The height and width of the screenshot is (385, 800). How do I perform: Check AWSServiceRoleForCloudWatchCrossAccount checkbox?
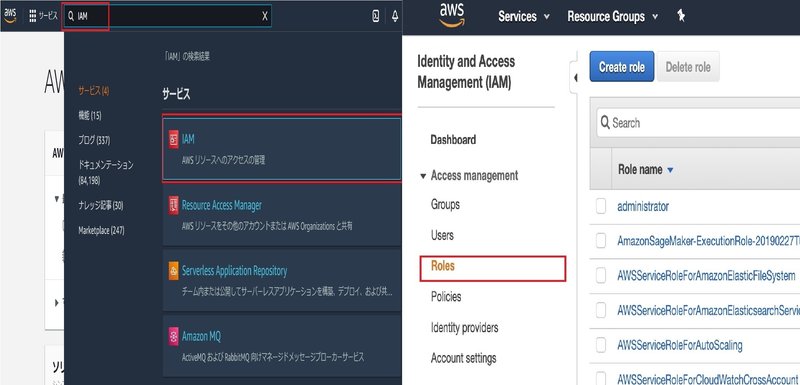coord(601,379)
